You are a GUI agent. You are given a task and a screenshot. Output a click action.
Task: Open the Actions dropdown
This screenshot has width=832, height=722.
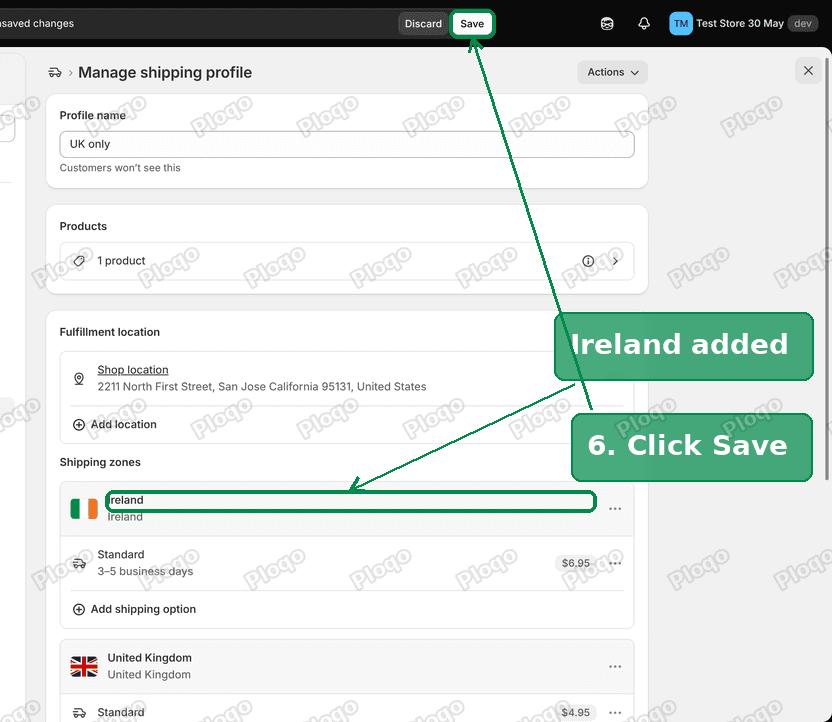click(x=612, y=72)
